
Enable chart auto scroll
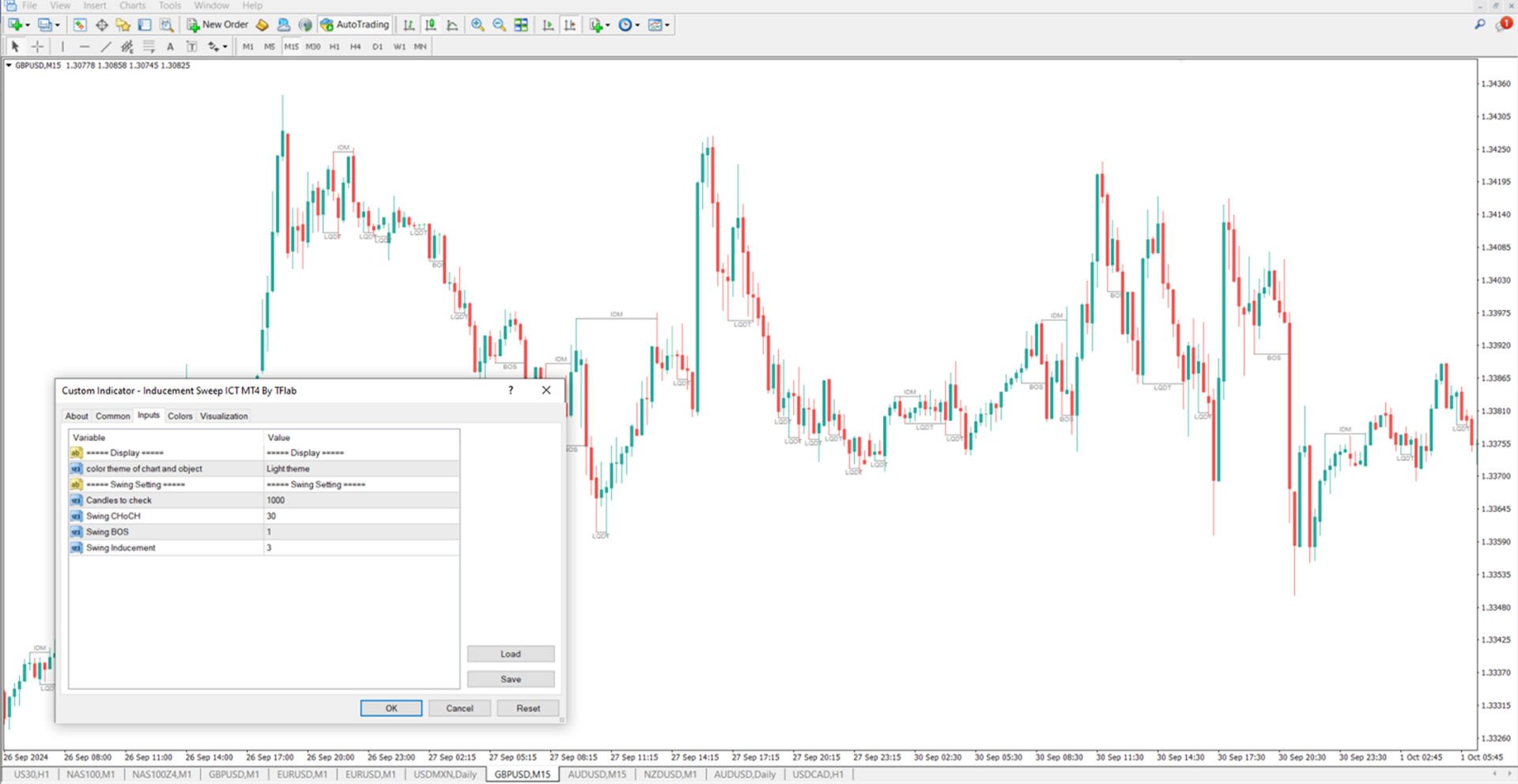547,24
